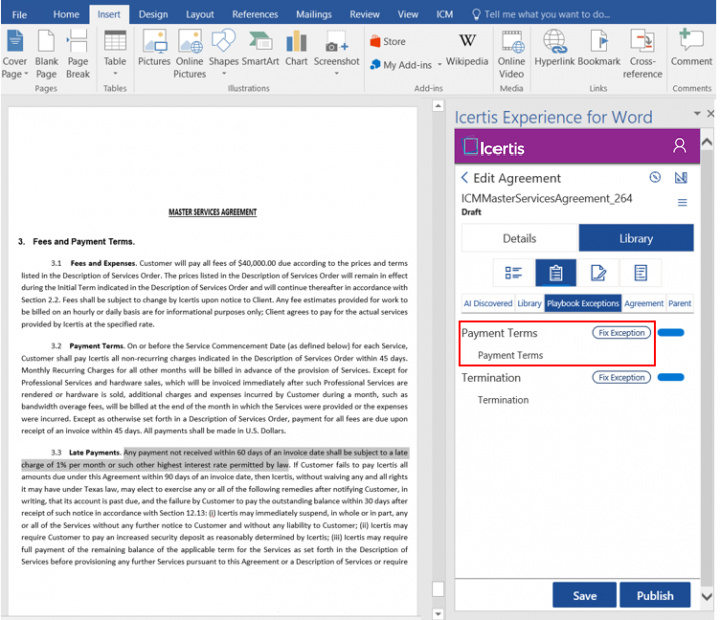Click the clipboard clauses icon

[x=556, y=273]
